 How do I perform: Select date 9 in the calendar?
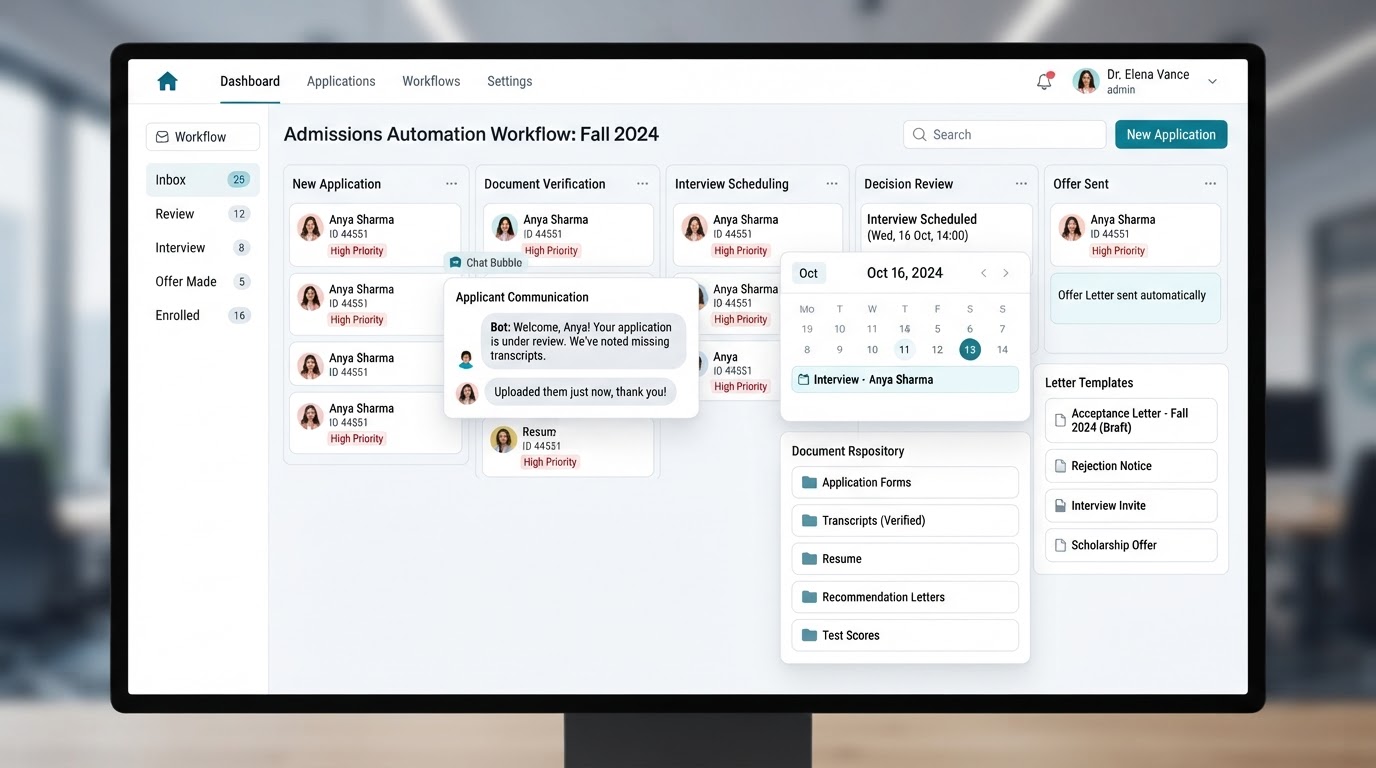840,350
